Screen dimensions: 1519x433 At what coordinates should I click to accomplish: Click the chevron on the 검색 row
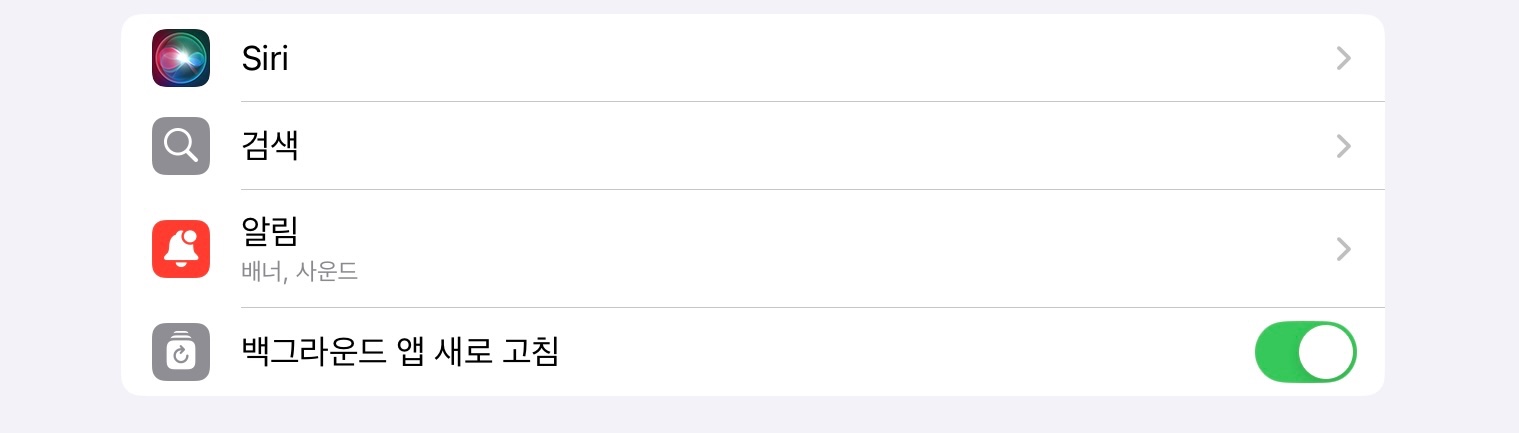coord(1344,146)
